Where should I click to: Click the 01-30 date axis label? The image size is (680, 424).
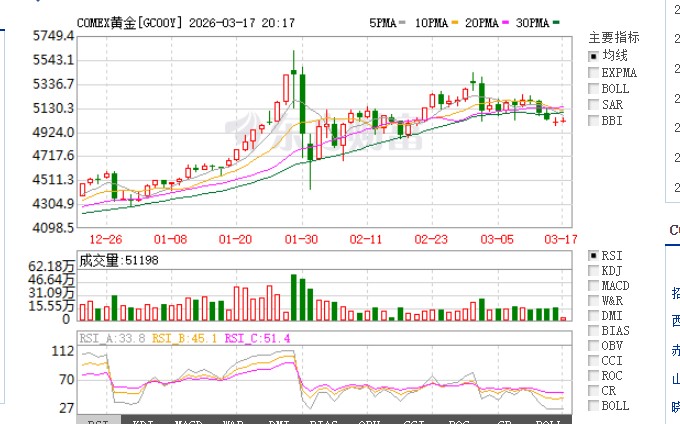(x=301, y=240)
